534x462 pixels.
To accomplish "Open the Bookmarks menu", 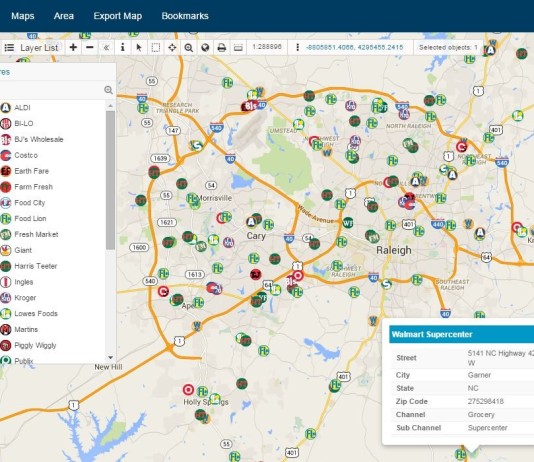I will [x=185, y=16].
